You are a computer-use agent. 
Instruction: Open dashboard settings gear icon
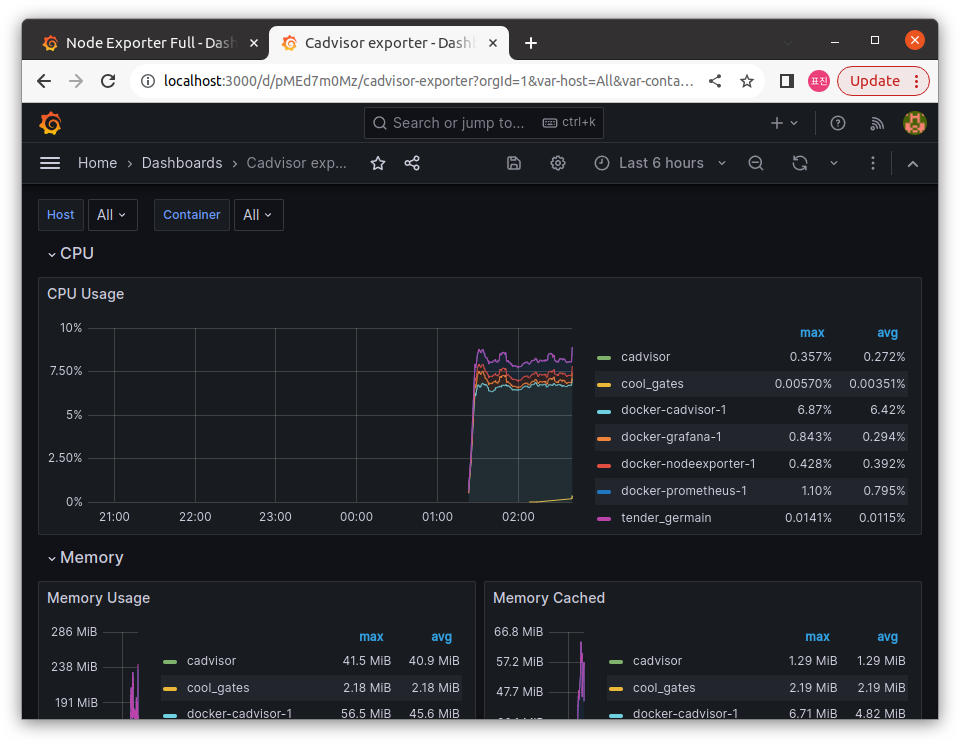pyautogui.click(x=557, y=163)
